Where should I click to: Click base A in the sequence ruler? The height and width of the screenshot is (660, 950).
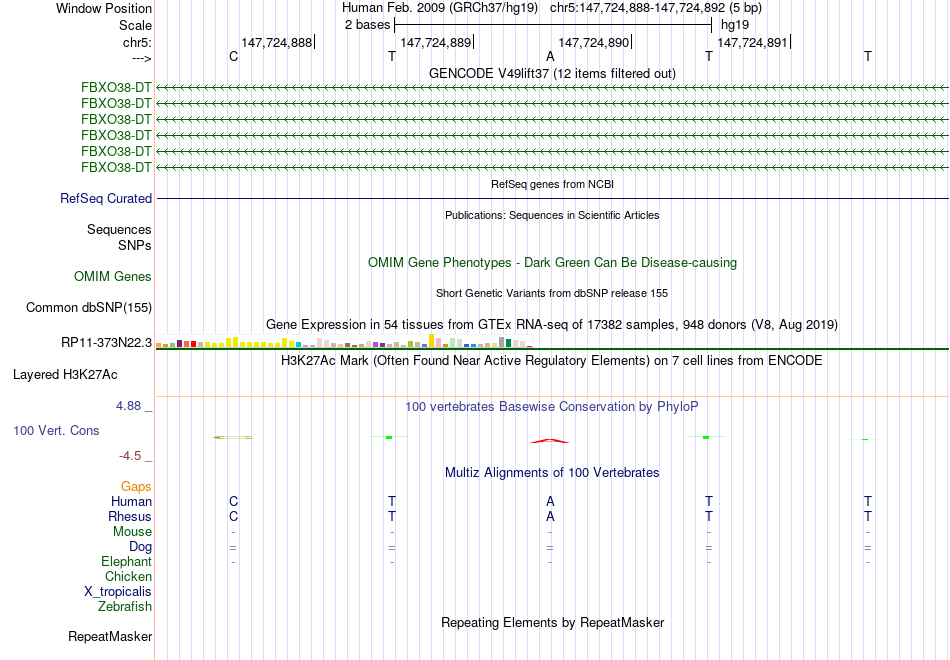tap(550, 56)
